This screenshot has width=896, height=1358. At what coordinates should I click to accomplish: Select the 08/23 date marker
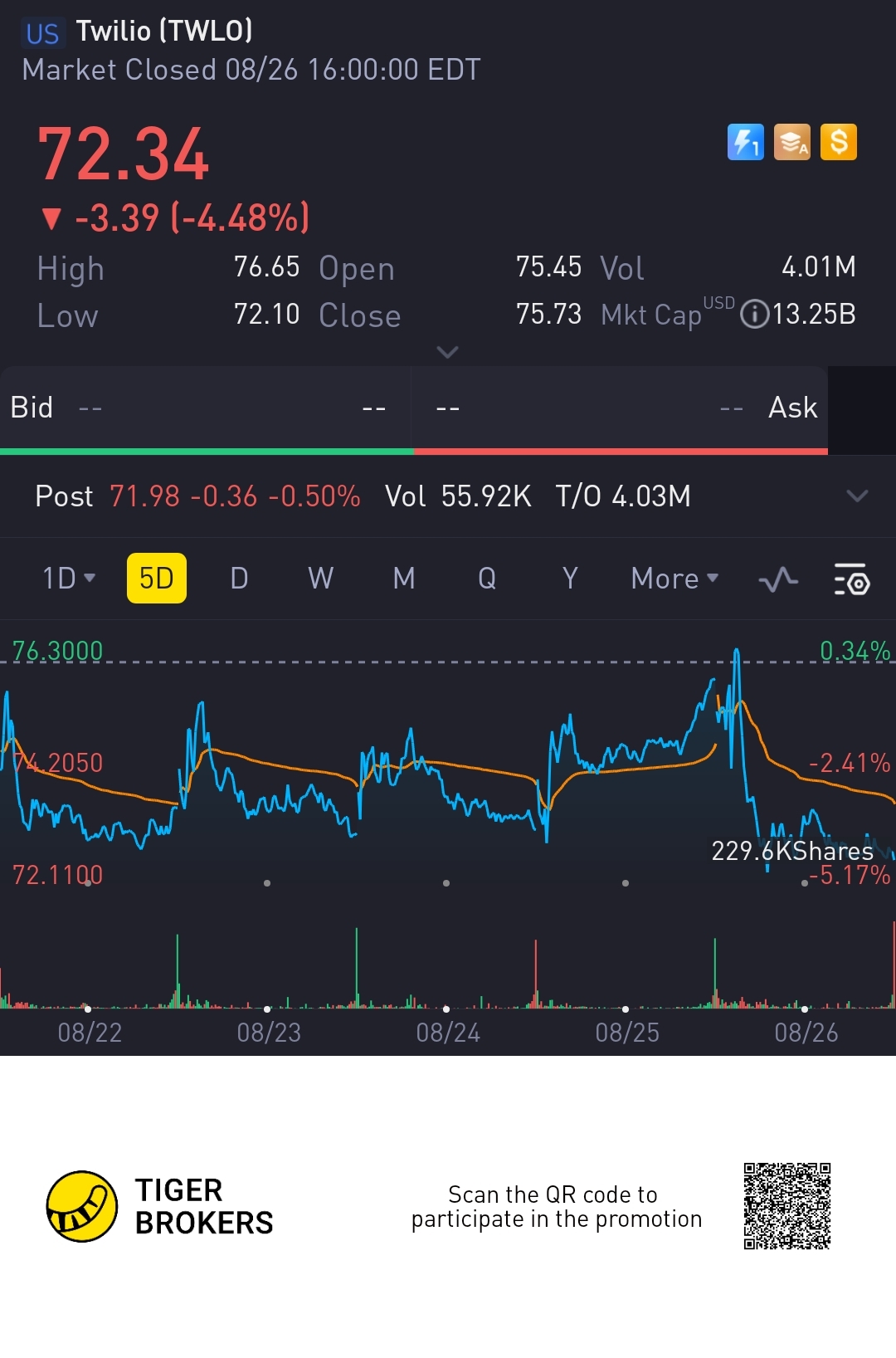coord(269,1033)
